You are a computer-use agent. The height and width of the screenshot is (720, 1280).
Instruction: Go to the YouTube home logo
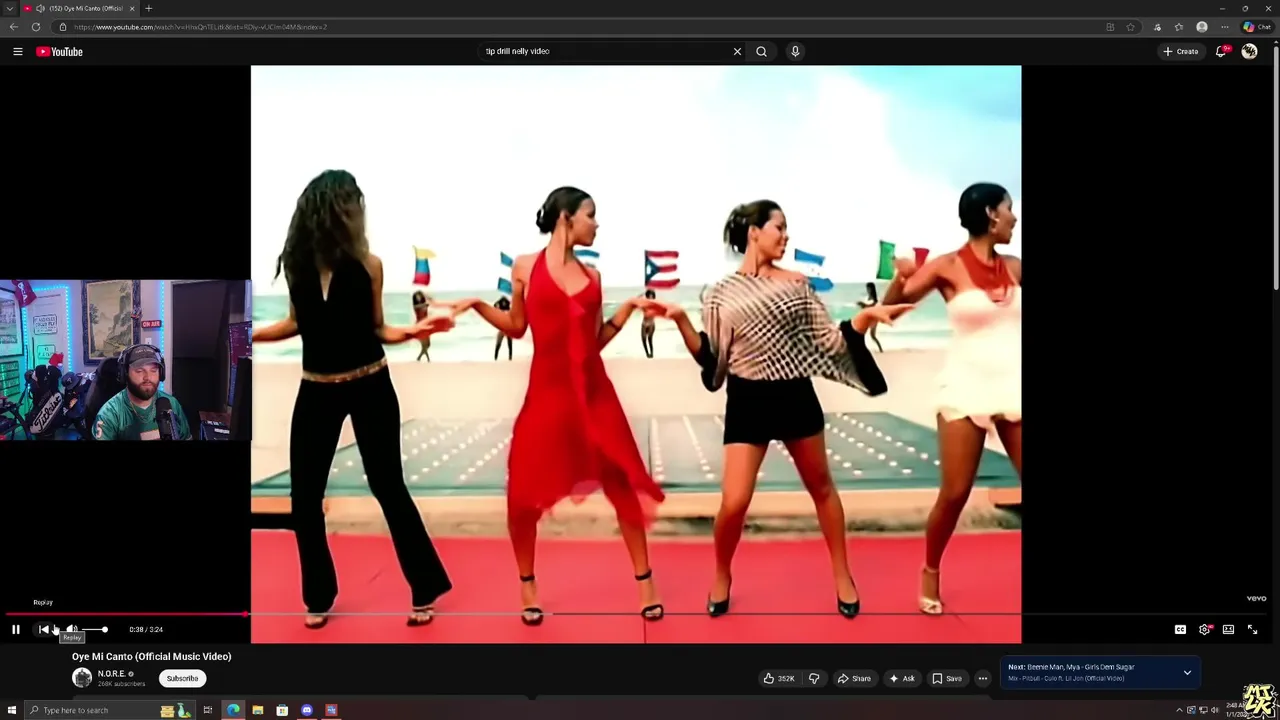(60, 51)
